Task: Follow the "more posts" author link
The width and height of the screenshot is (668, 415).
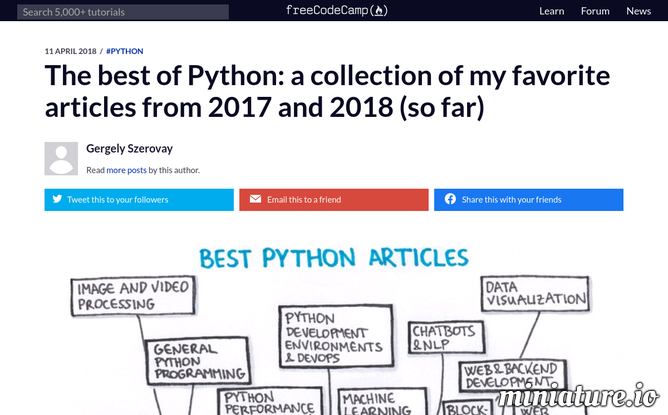Action: tap(126, 170)
